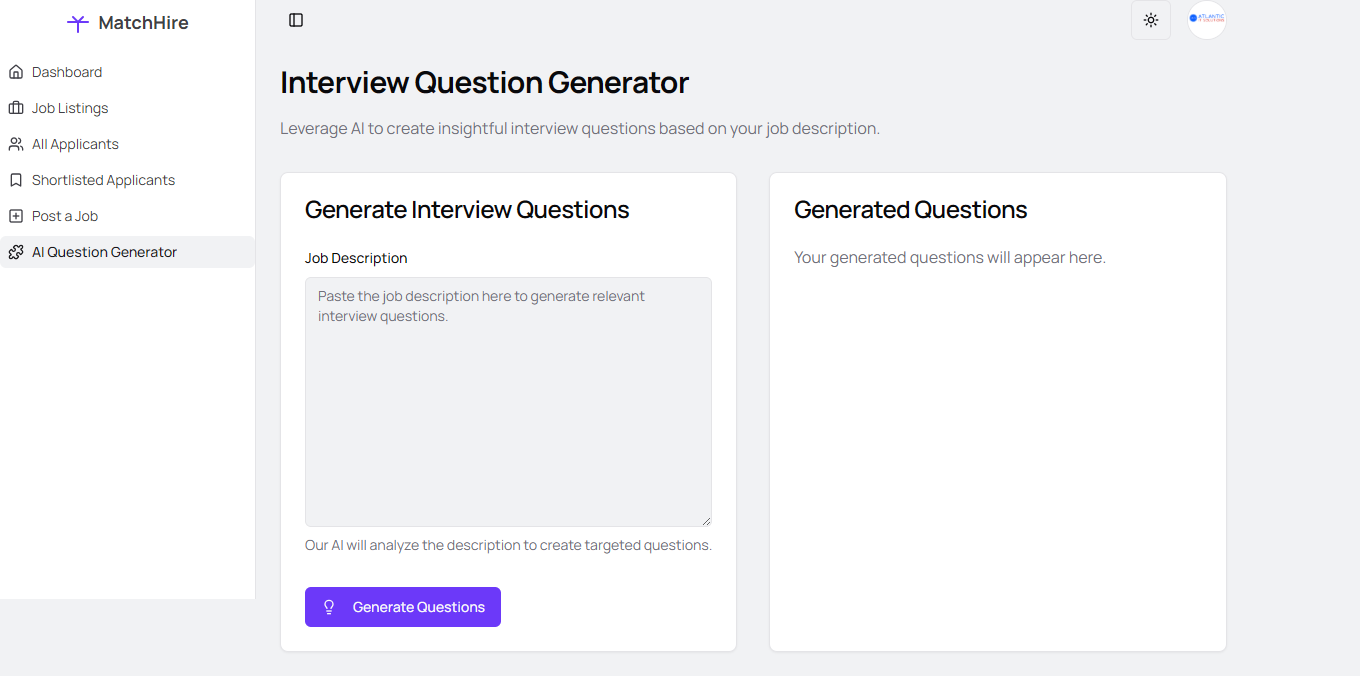Navigate to Post a Job
The height and width of the screenshot is (676, 1360).
[65, 216]
